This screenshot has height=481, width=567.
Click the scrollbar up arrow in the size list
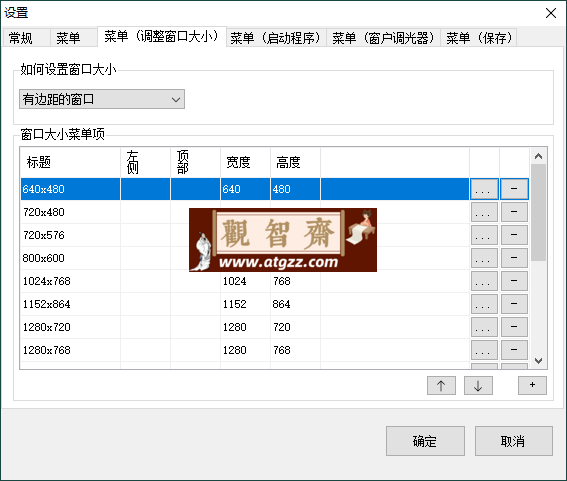point(538,156)
